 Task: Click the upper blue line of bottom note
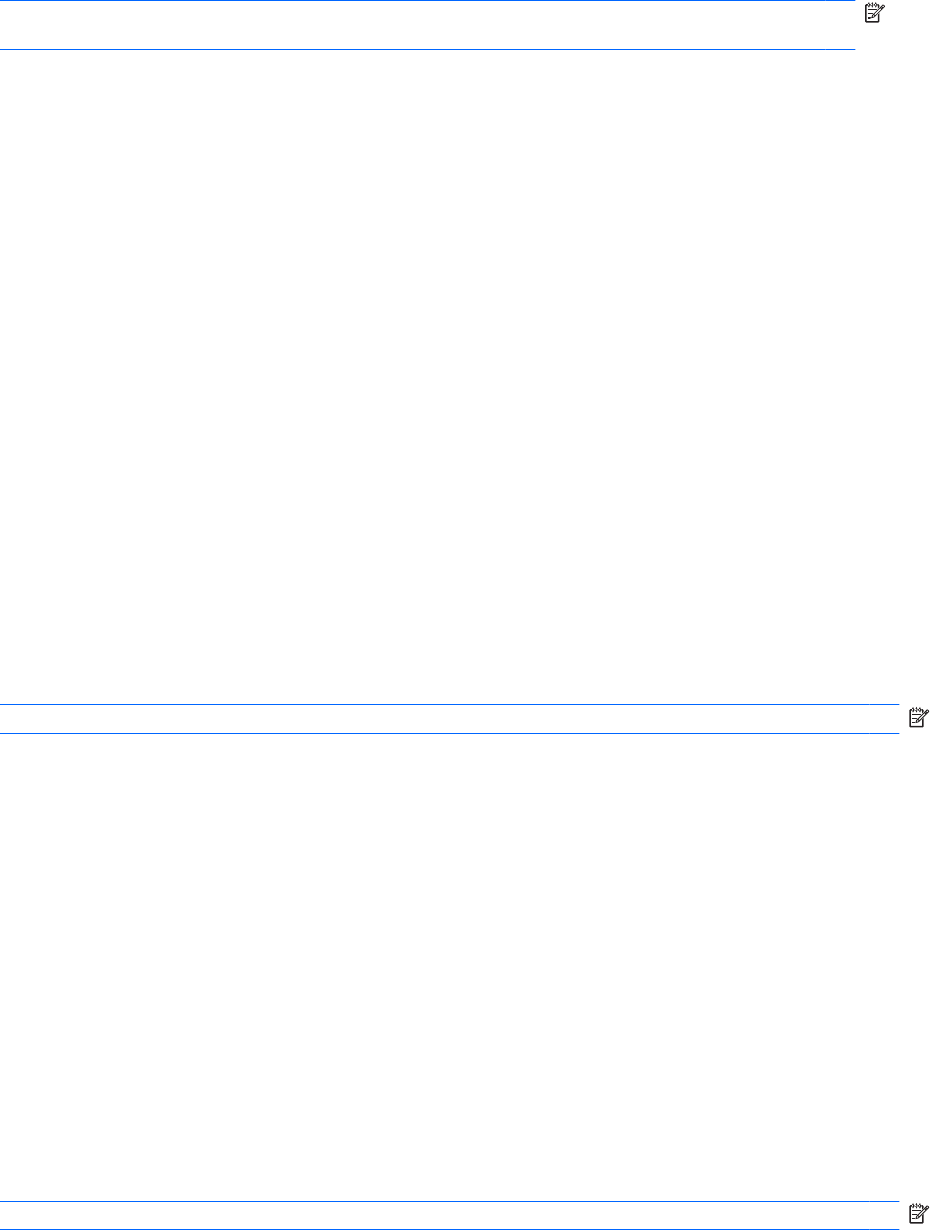coord(450,1202)
